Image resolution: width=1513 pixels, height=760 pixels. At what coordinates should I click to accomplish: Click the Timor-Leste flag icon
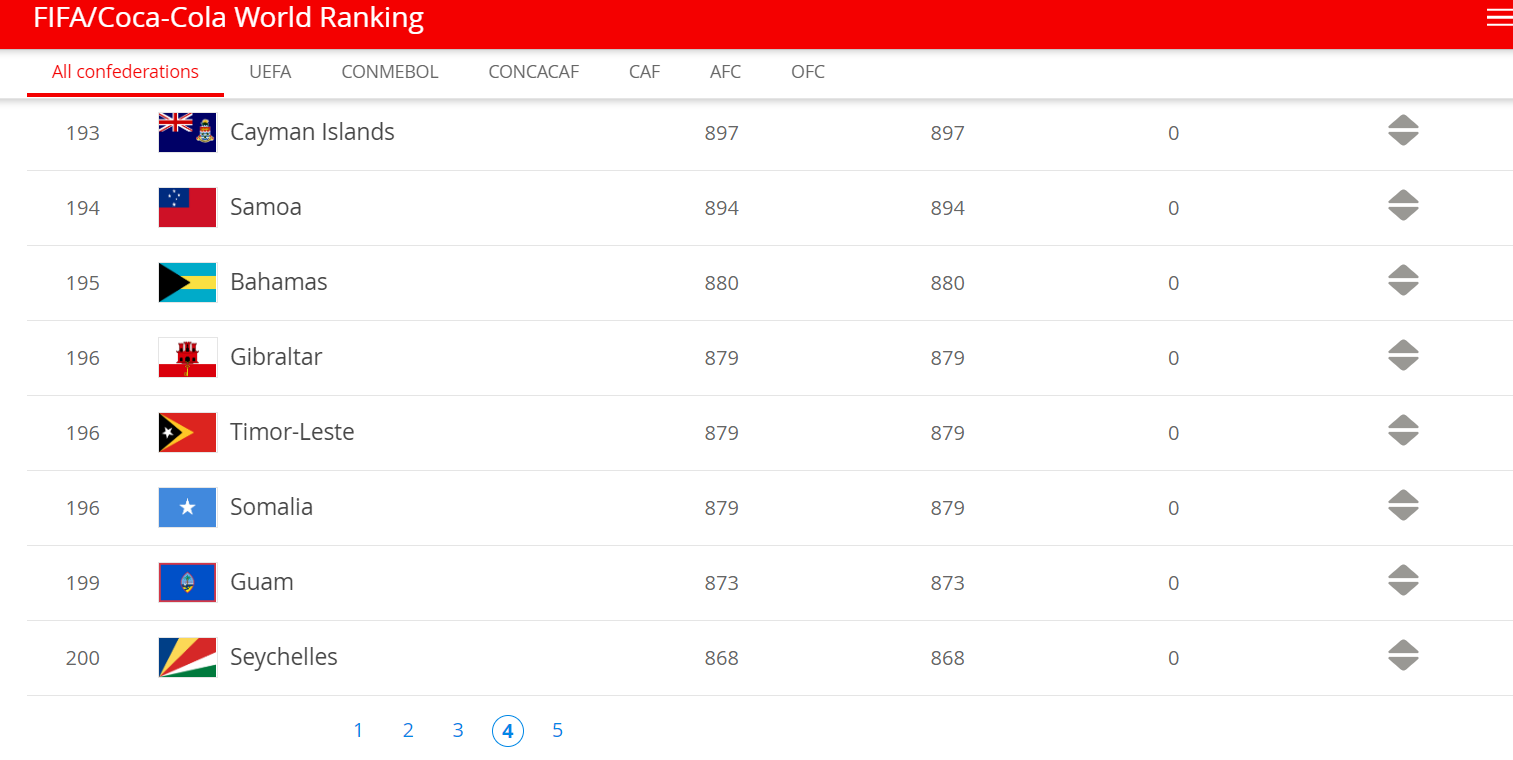click(188, 432)
